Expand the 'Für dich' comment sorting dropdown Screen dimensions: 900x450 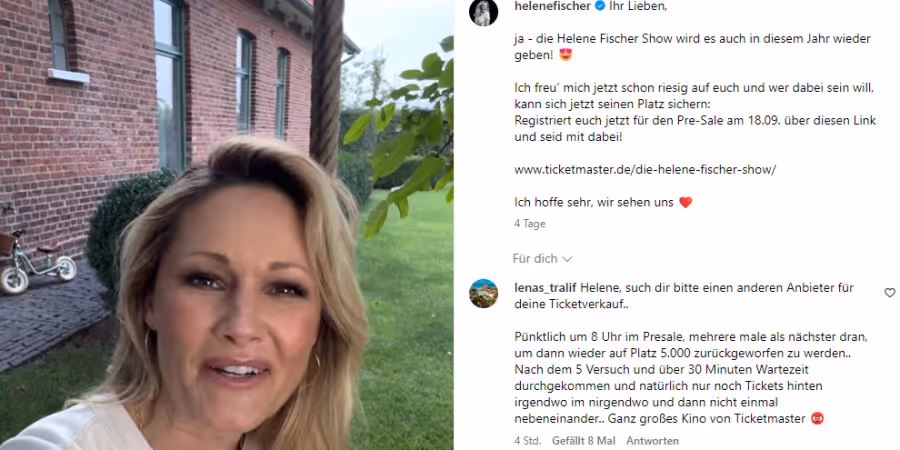tap(542, 259)
